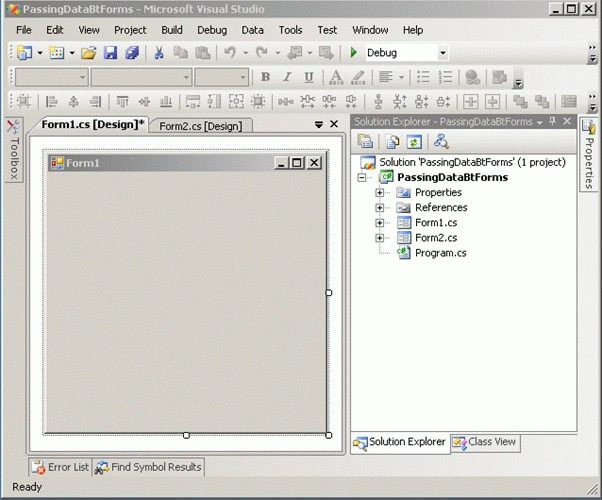Open the Add New Item dropdown arrow
Viewport: 602px width, 500px height.
coord(72,53)
